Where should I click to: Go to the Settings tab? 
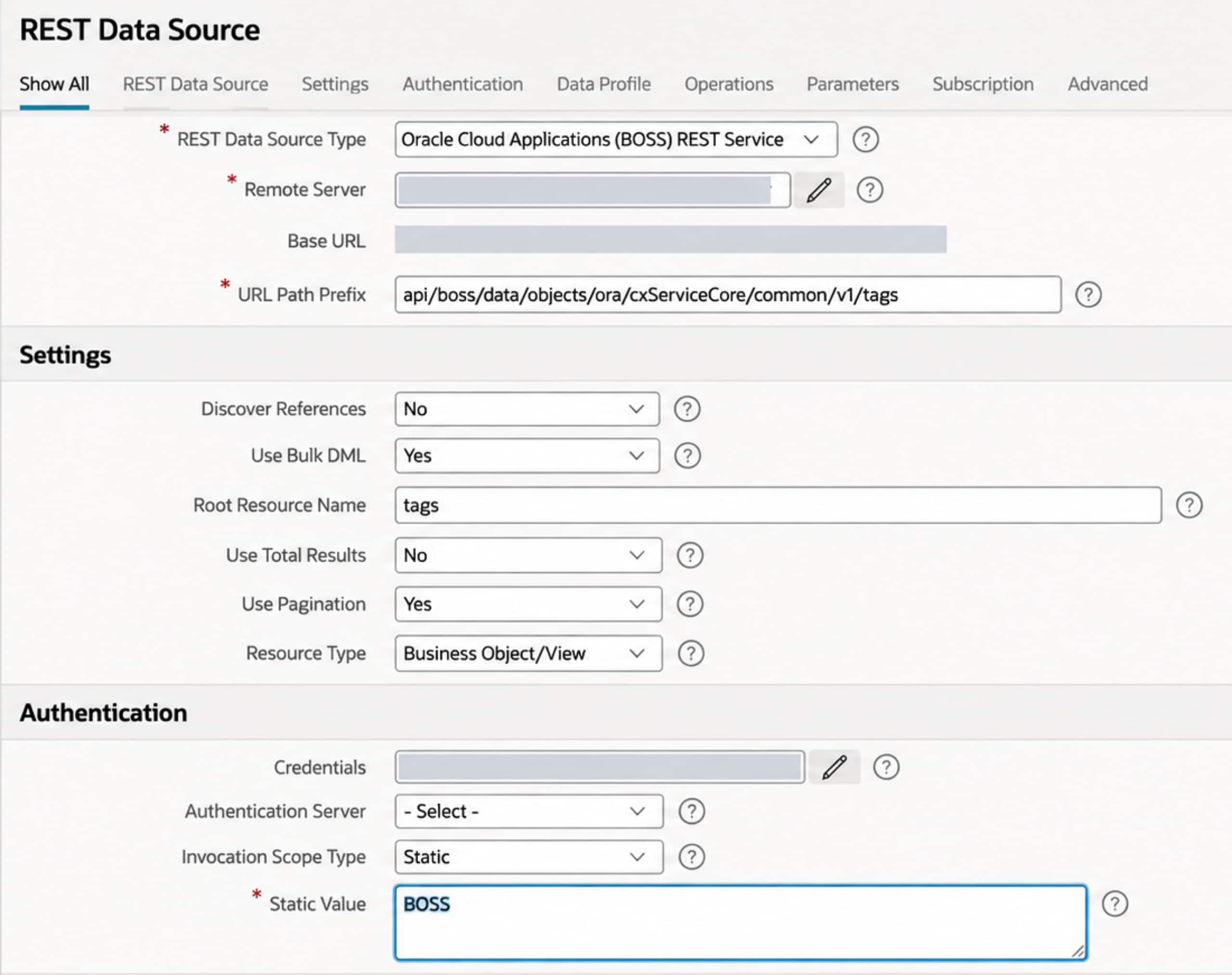pyautogui.click(x=335, y=85)
